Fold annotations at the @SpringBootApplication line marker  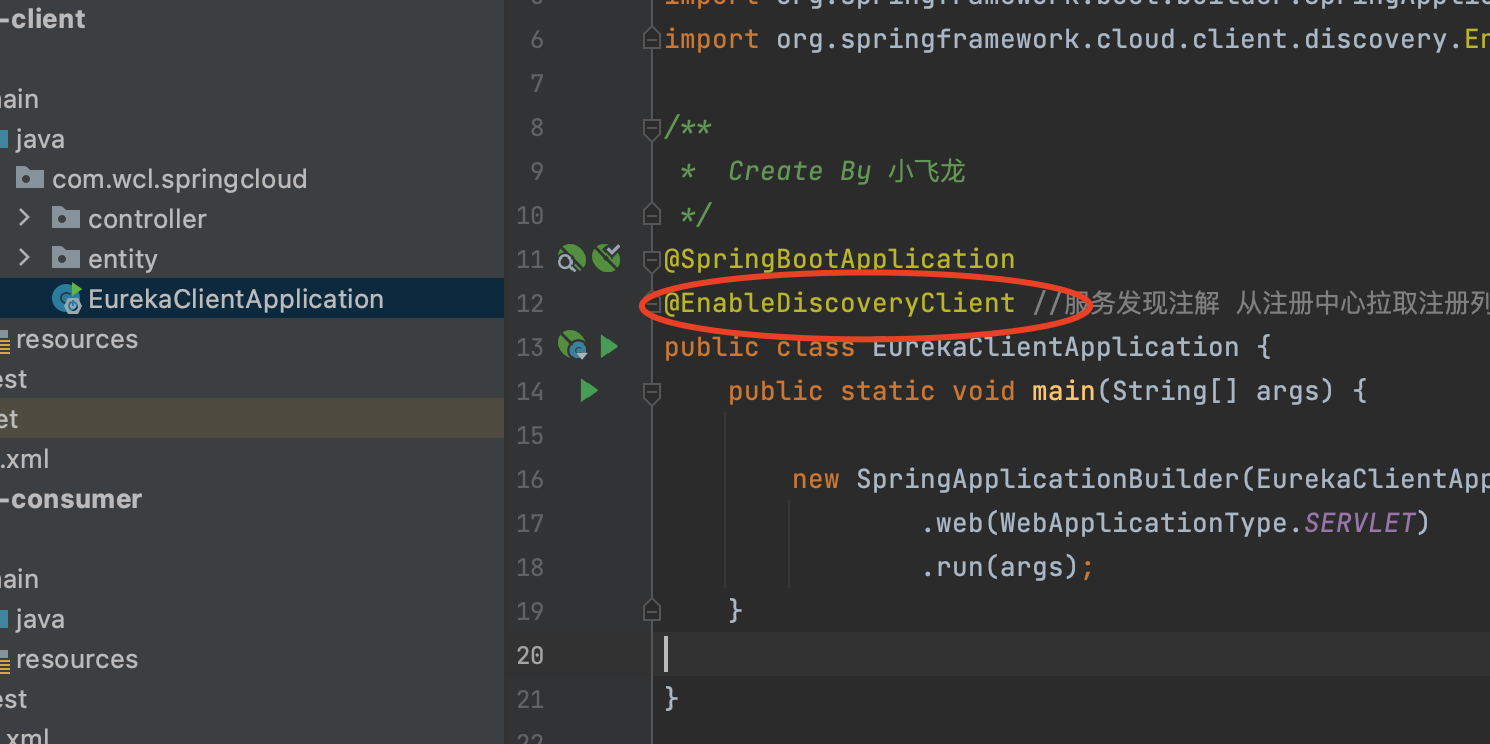pyautogui.click(x=652, y=259)
